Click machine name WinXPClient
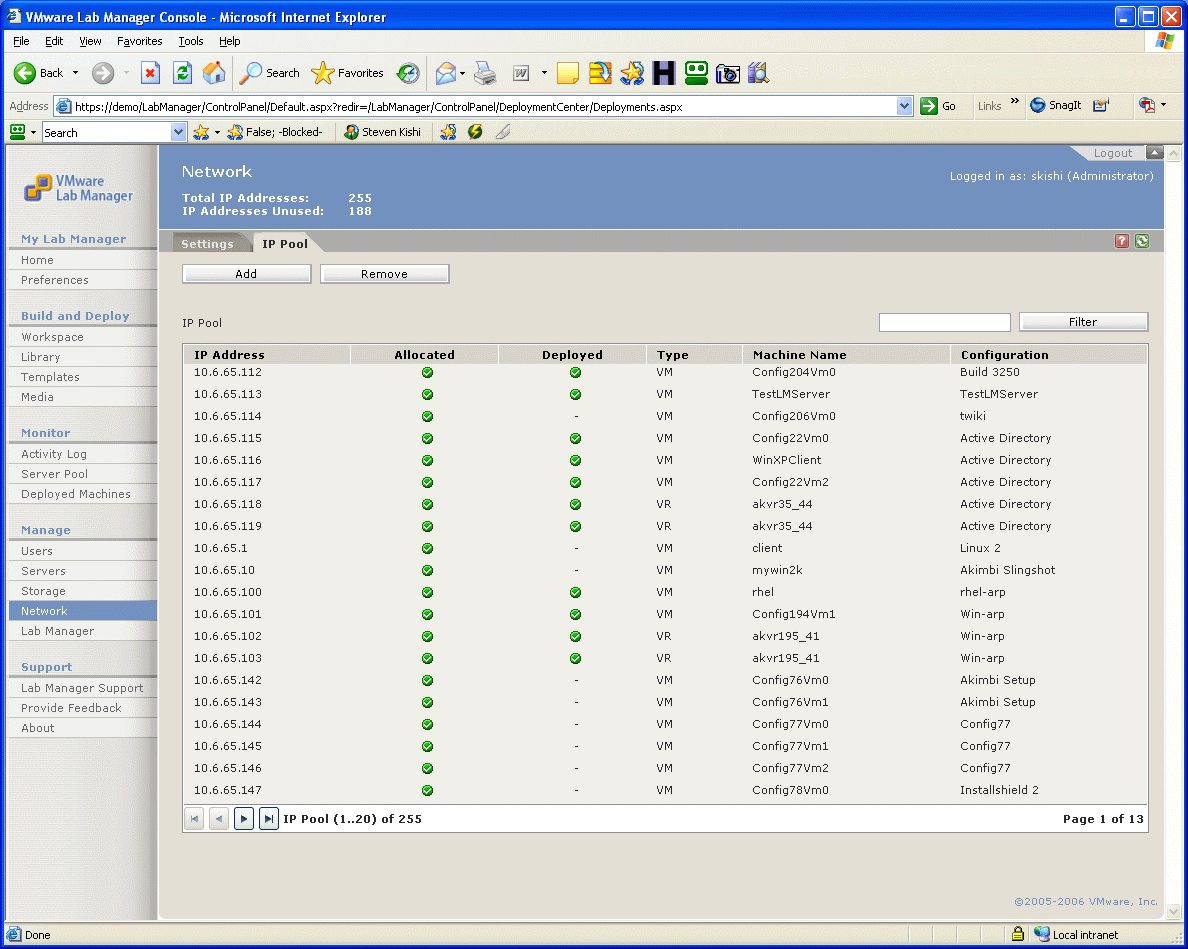Screen dimensions: 1188x949 point(786,460)
